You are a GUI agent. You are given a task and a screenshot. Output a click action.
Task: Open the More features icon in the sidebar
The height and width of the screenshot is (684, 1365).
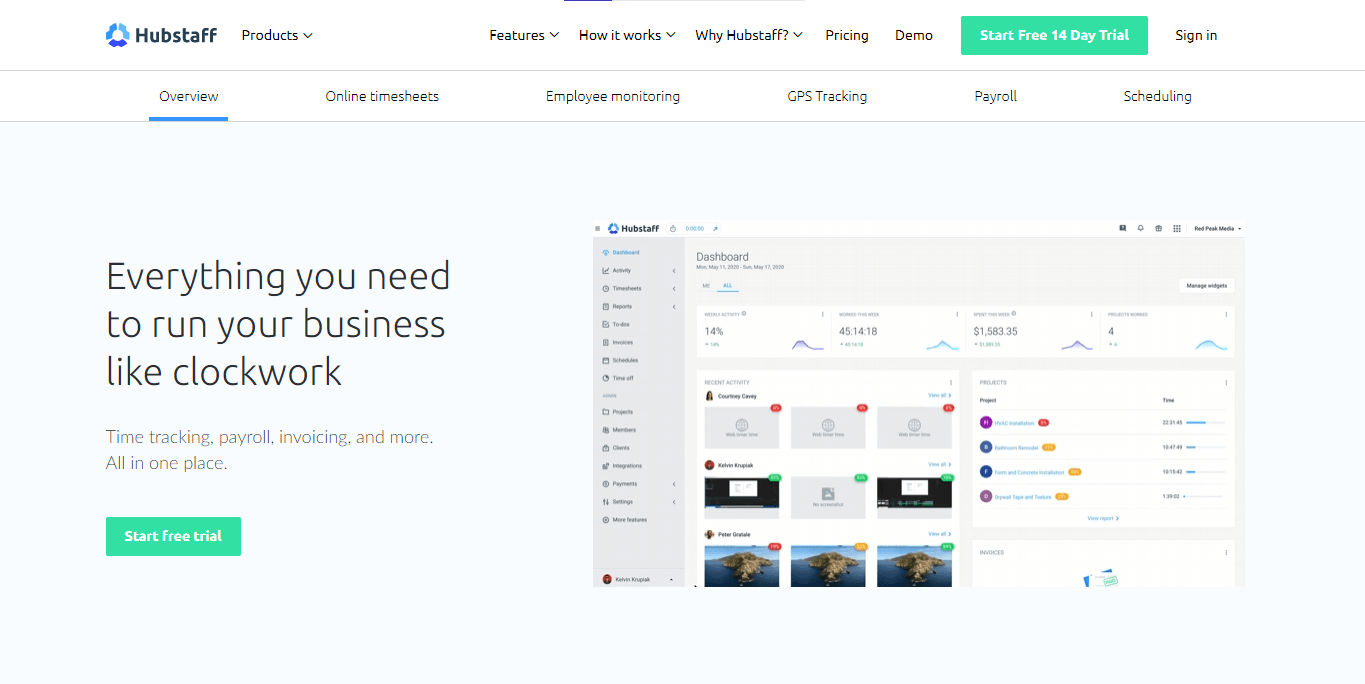(x=606, y=520)
